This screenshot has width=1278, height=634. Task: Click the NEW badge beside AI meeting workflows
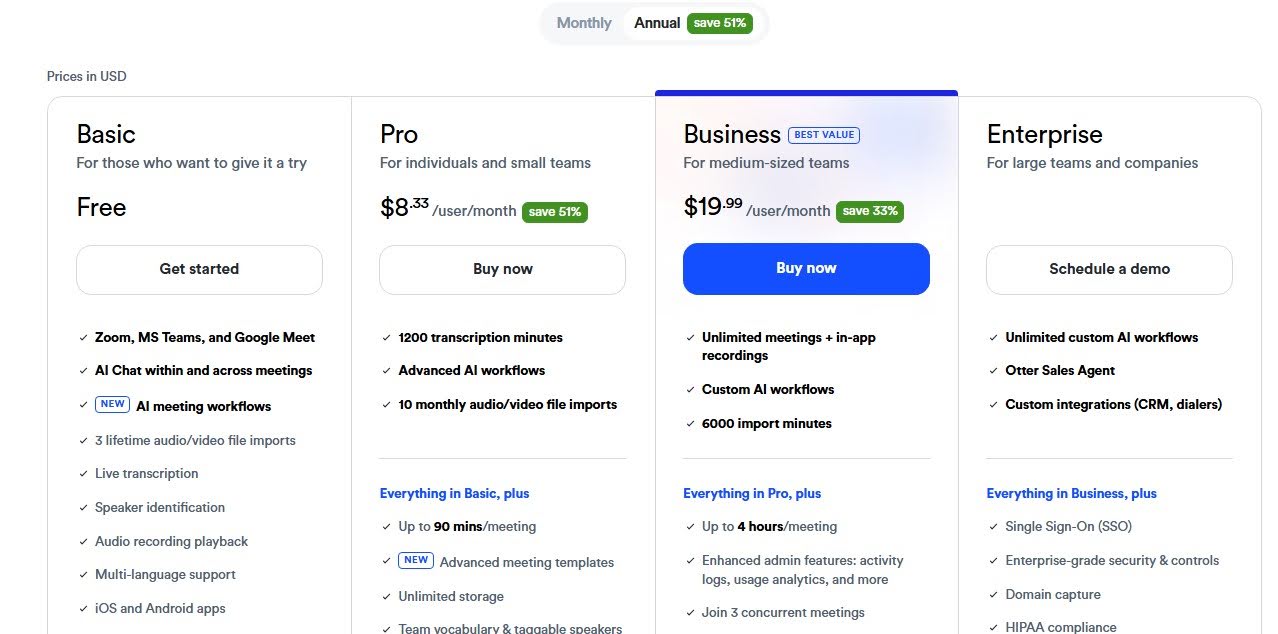(x=112, y=405)
